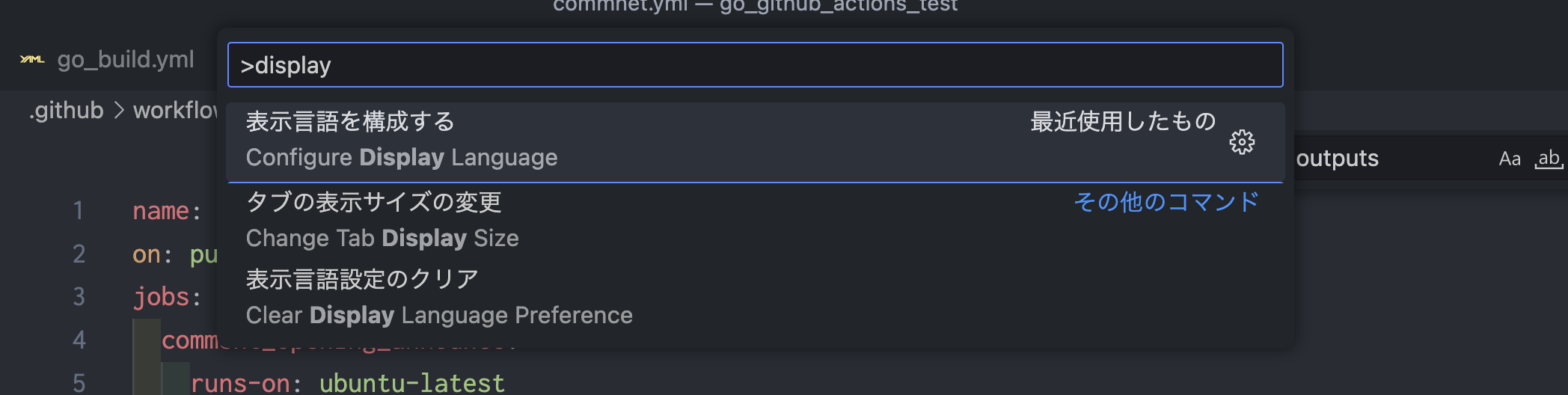The image size is (1568, 395).
Task: Toggle Match Case (Aa) in find widget
Action: point(1510,159)
